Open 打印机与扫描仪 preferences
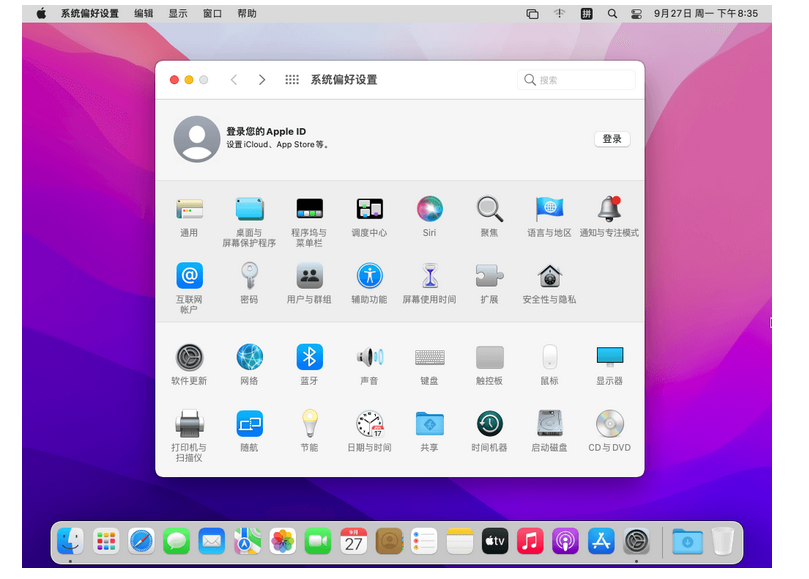809x579 pixels. click(189, 424)
